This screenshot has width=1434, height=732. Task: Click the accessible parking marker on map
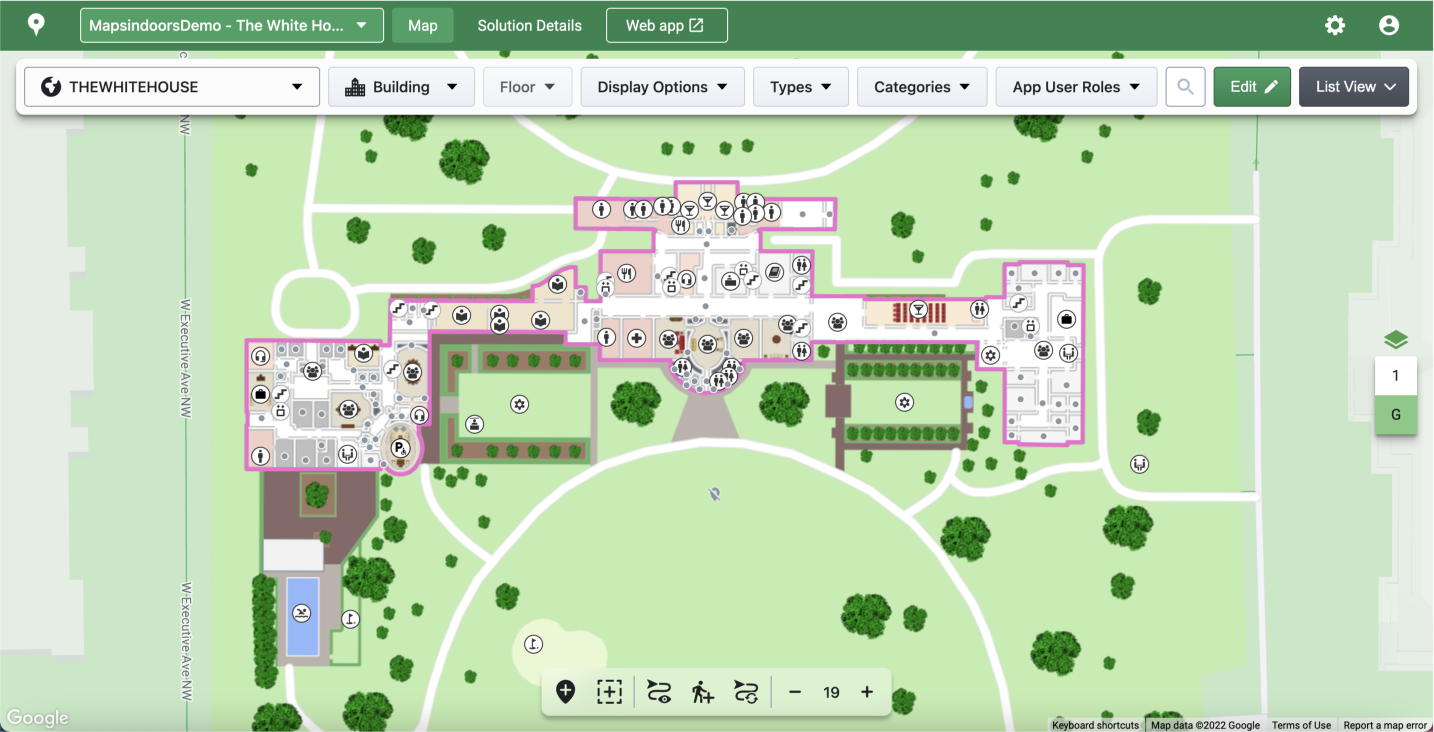pyautogui.click(x=400, y=447)
